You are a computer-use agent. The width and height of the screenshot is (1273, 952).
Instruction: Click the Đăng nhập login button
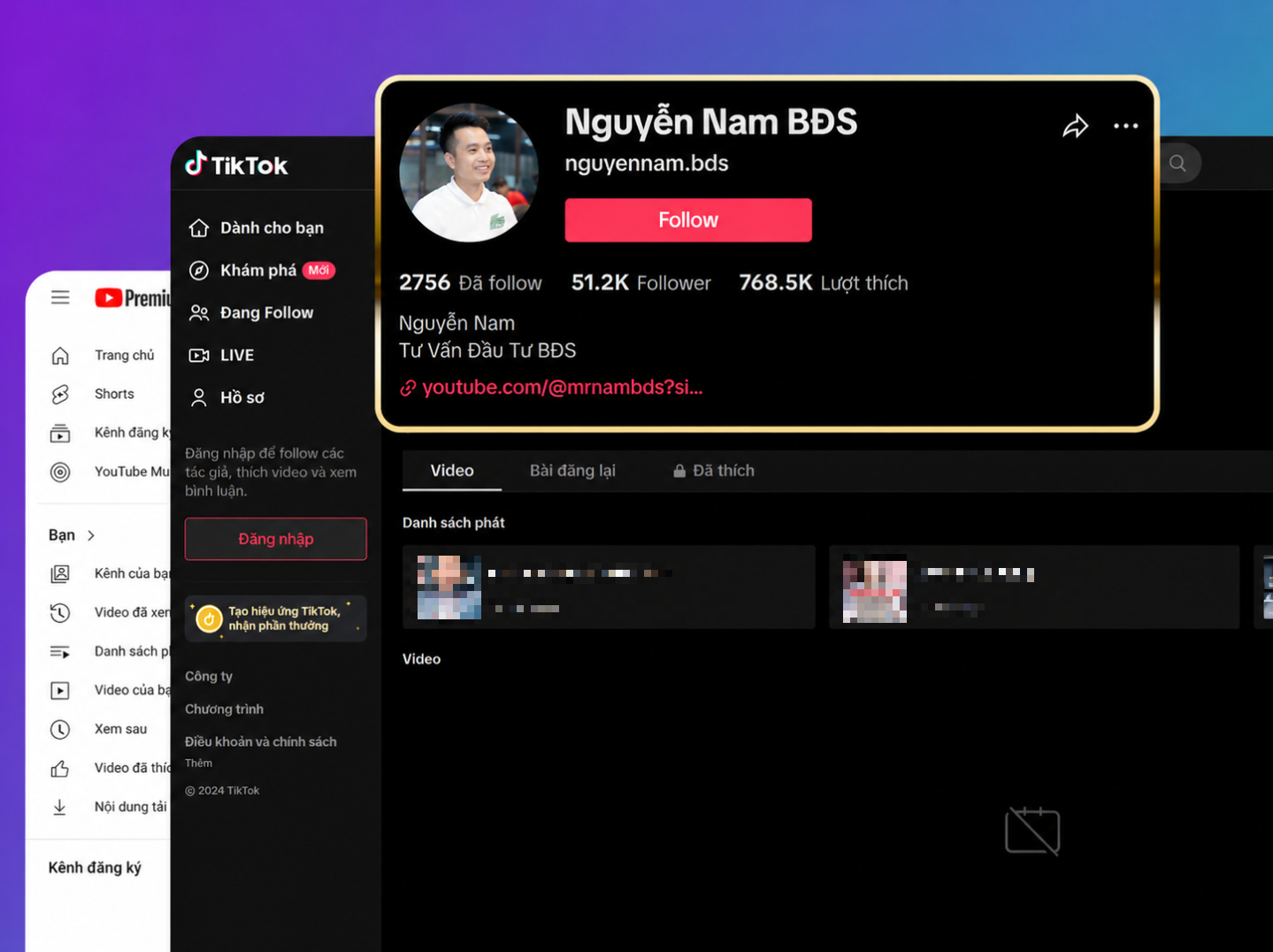276,539
